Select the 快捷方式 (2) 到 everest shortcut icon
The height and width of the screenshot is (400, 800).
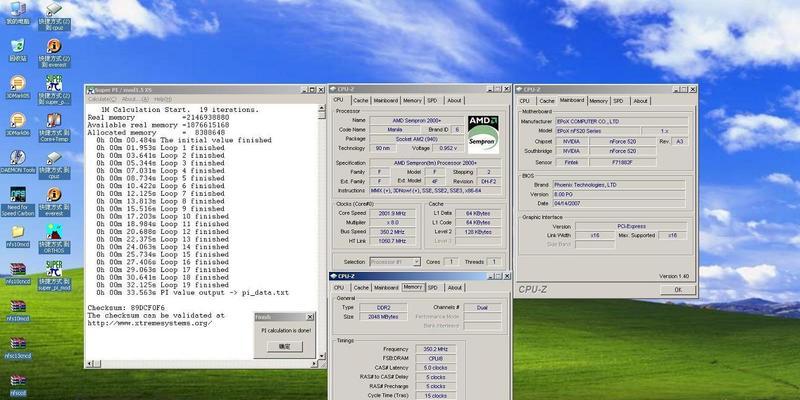(54, 53)
